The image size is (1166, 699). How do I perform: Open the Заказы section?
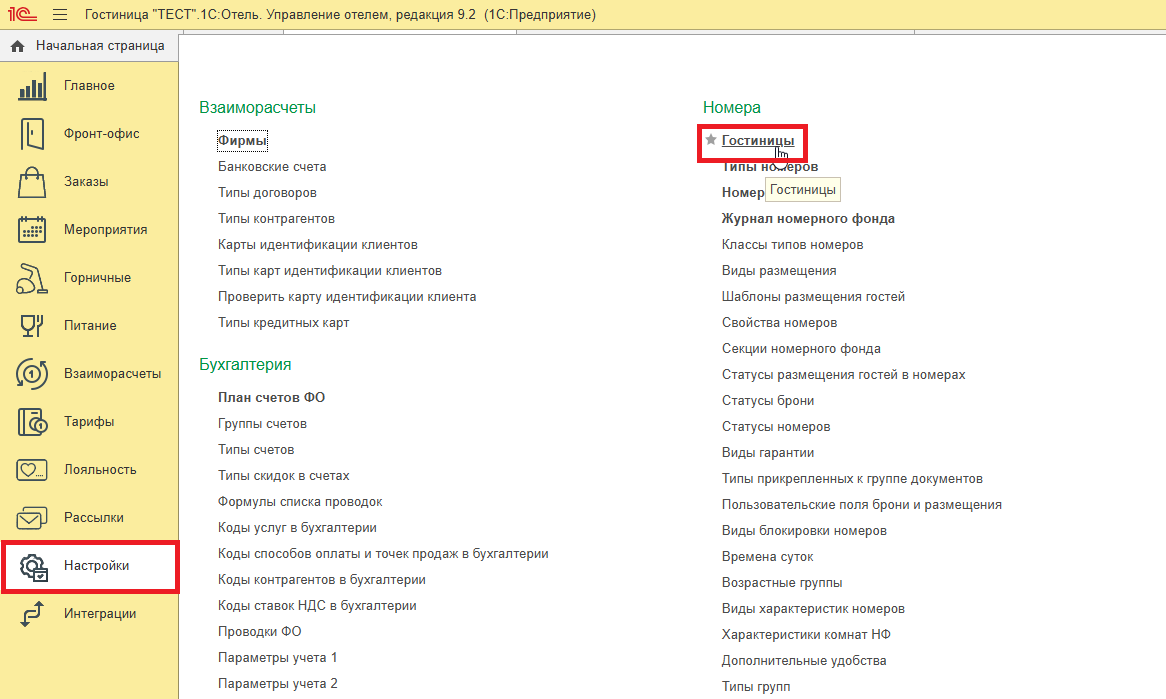coord(89,182)
